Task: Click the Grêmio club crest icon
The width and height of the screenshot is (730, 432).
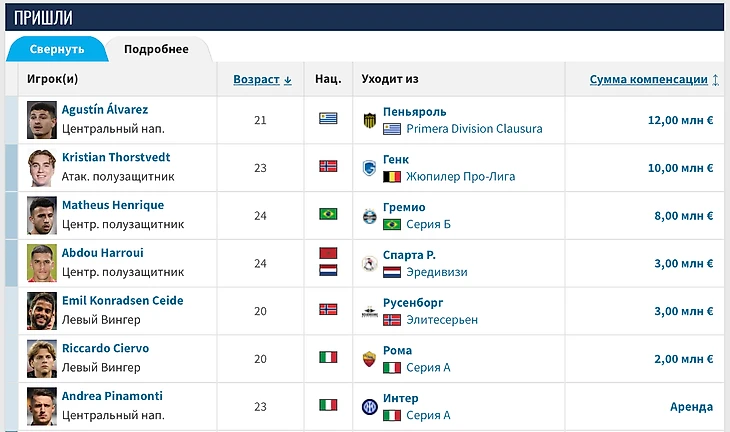Action: tap(369, 216)
